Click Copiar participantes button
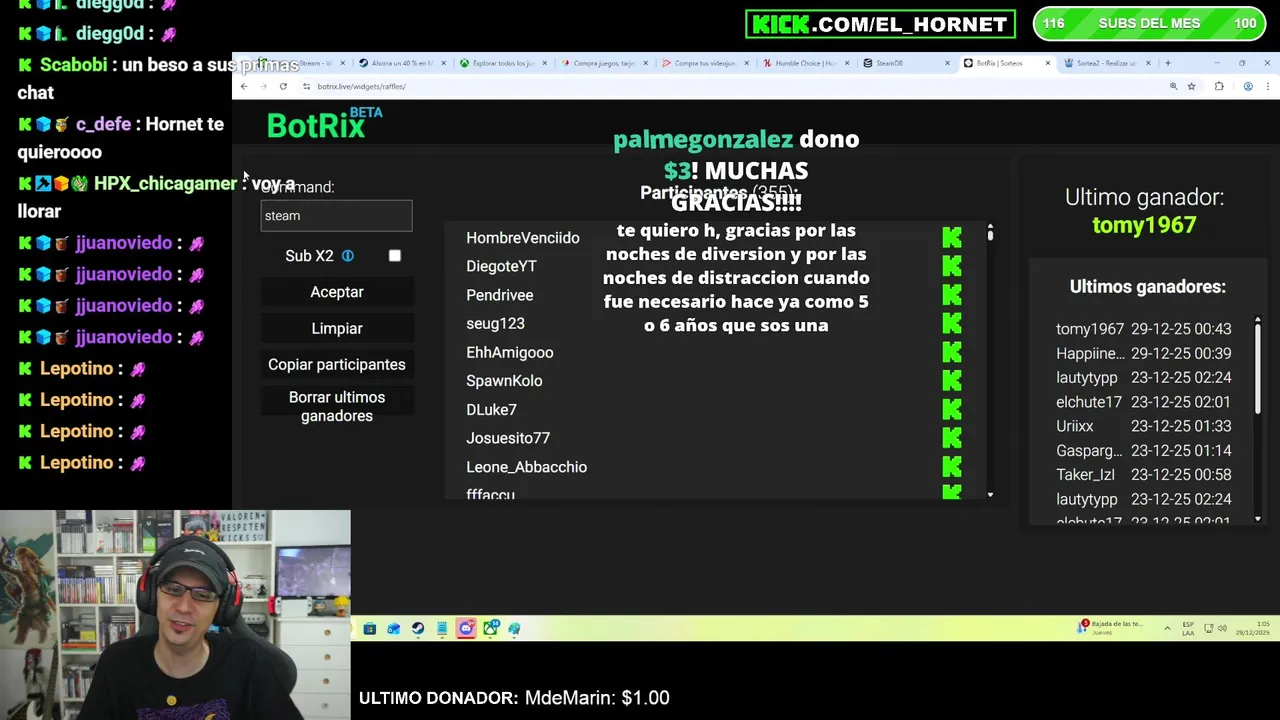The width and height of the screenshot is (1280, 720). 337,365
